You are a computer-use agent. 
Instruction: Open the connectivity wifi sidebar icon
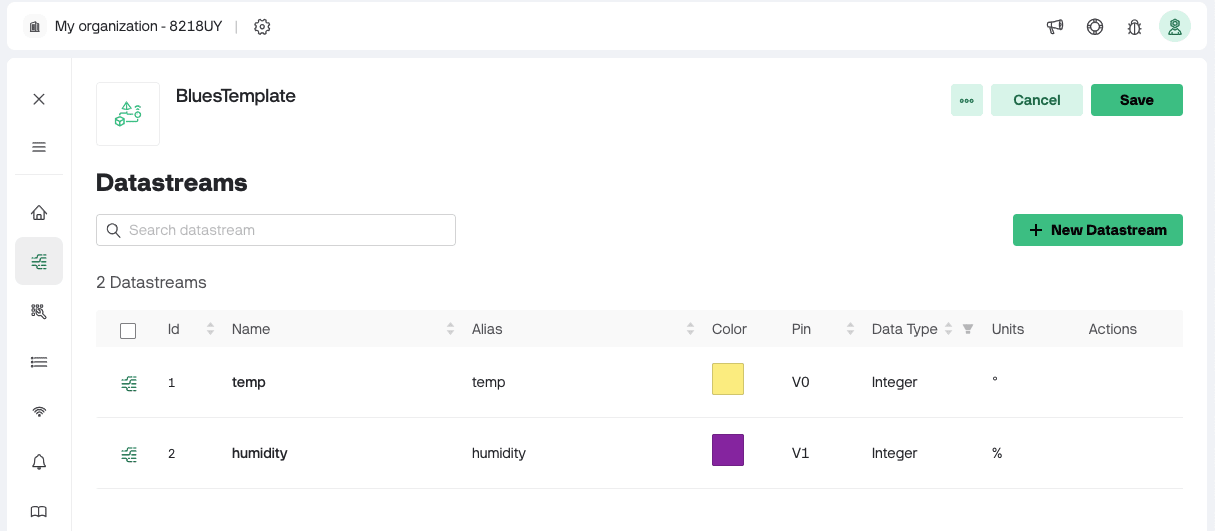(x=39, y=411)
